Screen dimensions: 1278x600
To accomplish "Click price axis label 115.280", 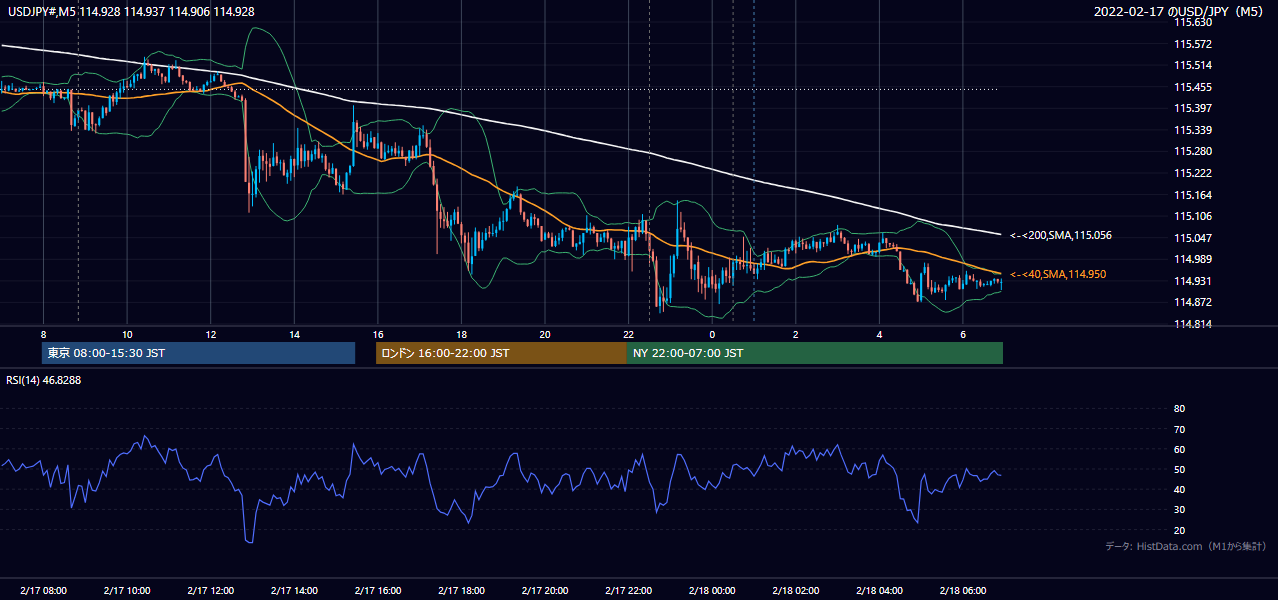I will point(1193,152).
